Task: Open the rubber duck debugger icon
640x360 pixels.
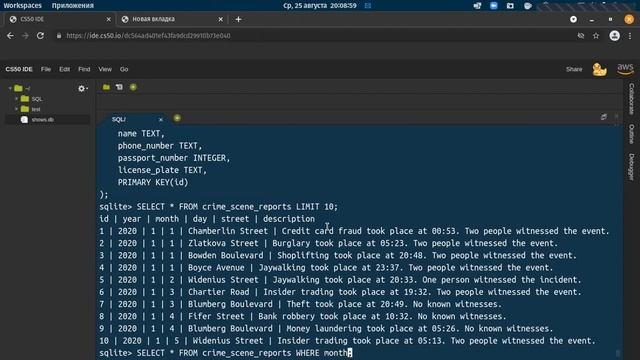Action: (599, 69)
